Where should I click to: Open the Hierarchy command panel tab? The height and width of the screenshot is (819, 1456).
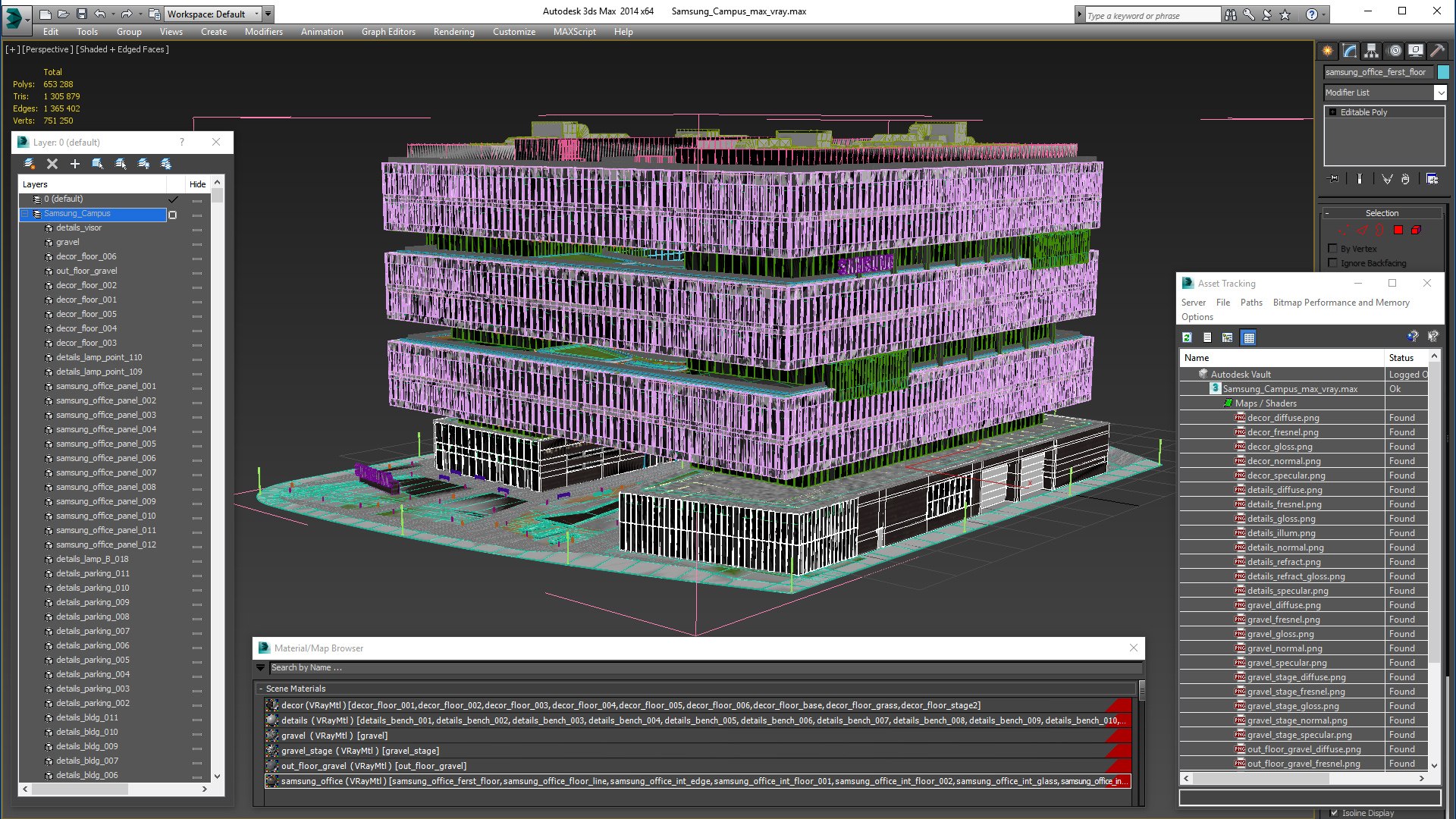(x=1372, y=51)
